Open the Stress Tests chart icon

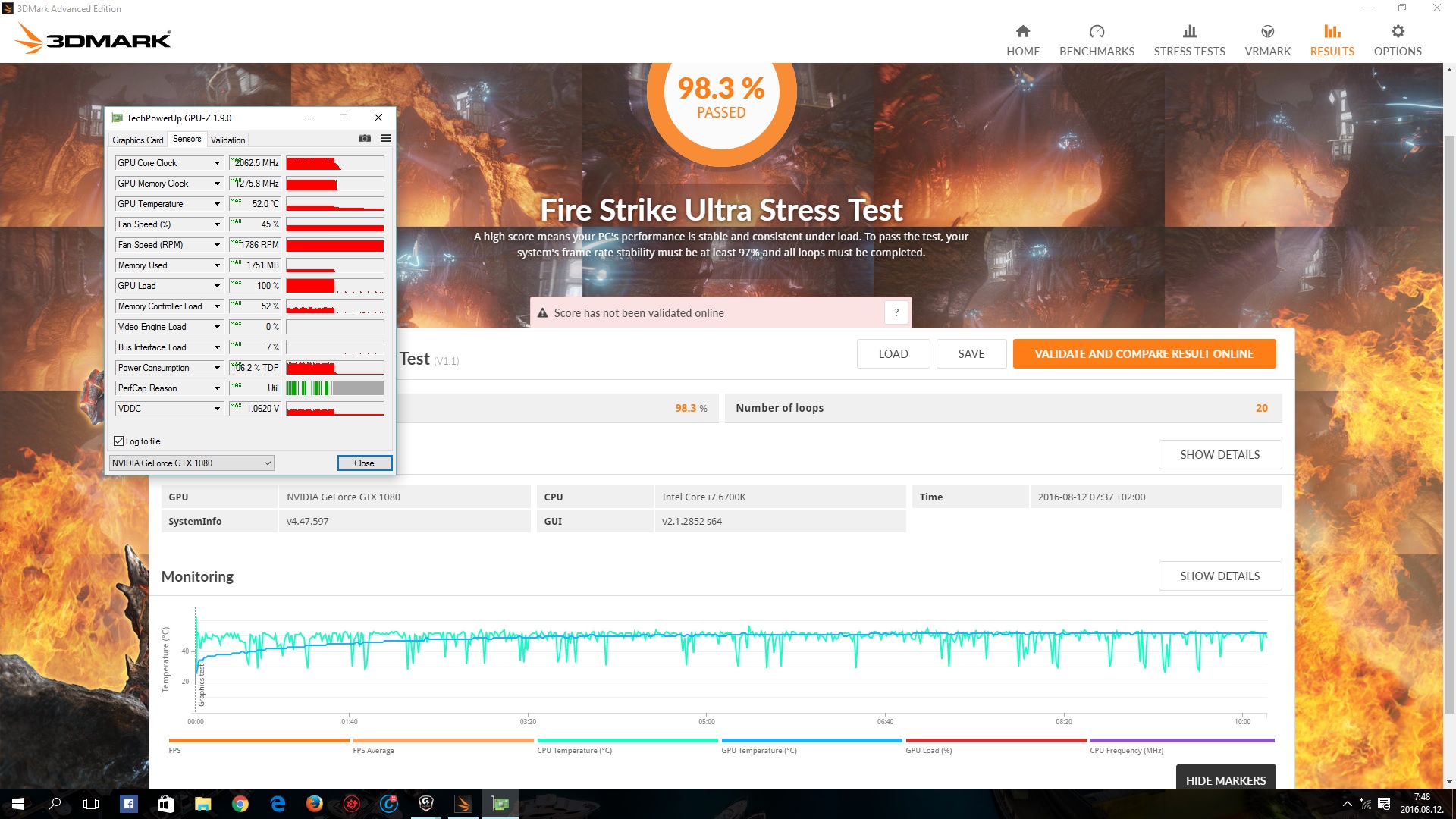1189,31
